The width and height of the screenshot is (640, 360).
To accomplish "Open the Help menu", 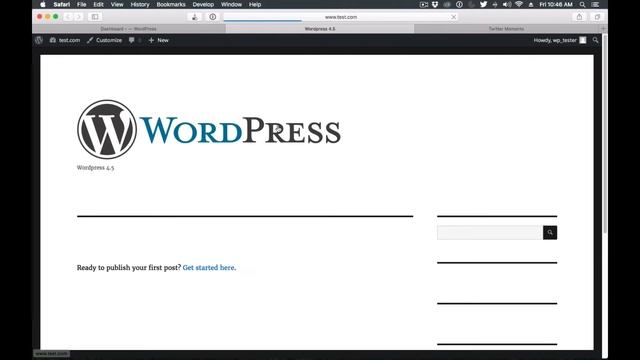I will (255, 4).
